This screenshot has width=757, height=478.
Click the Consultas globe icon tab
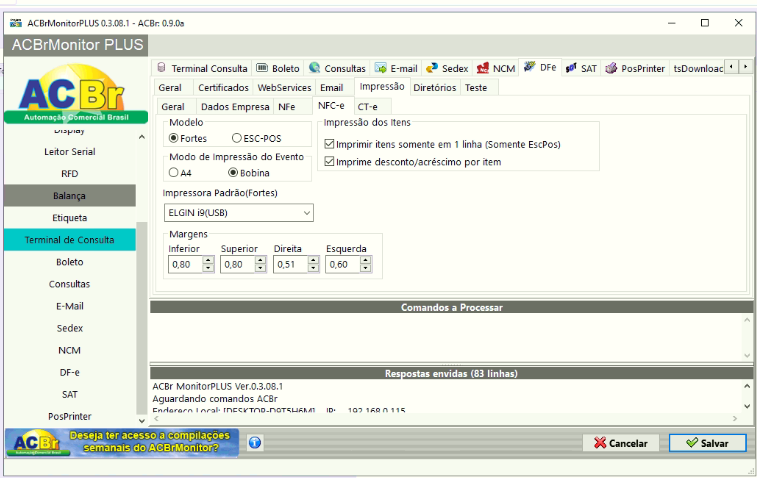(315, 68)
